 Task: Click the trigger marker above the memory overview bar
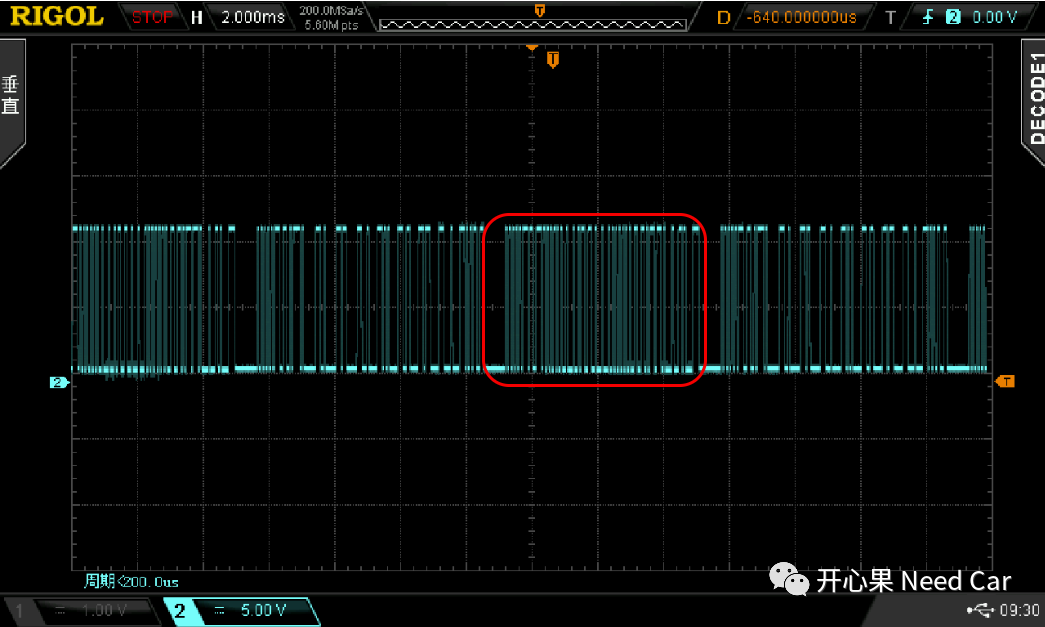[540, 10]
